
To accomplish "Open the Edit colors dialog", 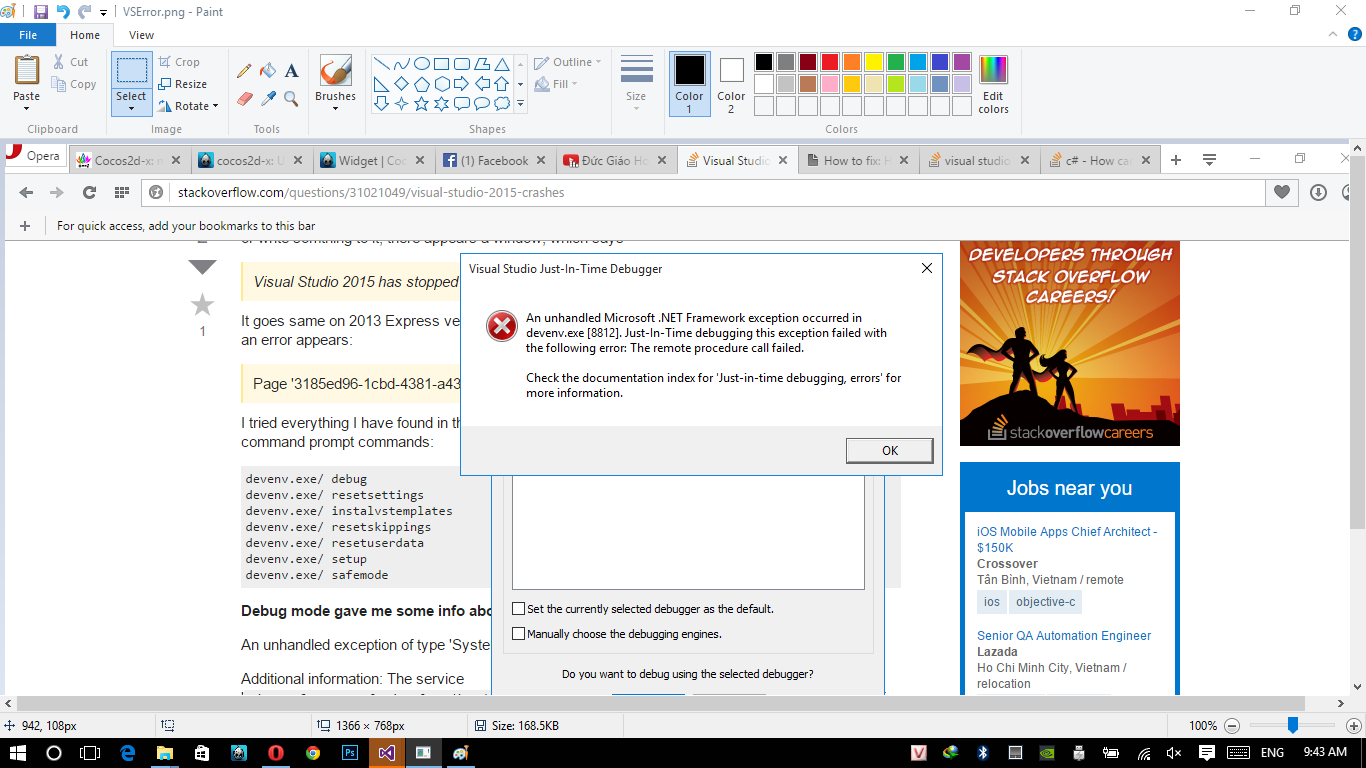I will tap(993, 85).
